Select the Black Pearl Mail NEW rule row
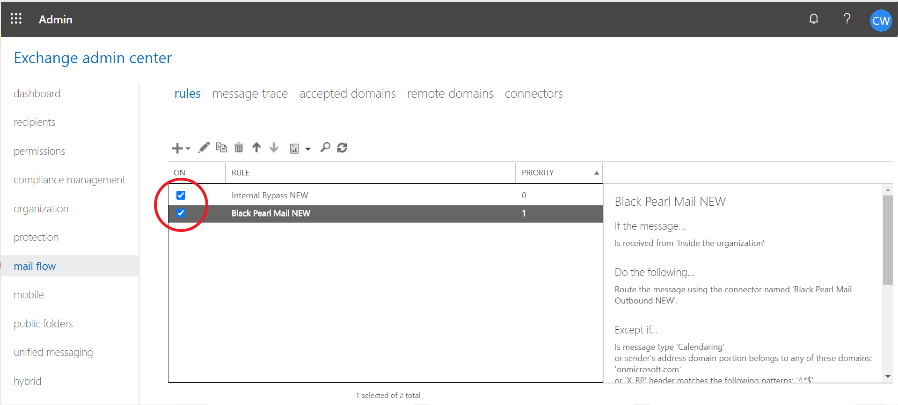The height and width of the screenshot is (405, 898). pos(386,213)
